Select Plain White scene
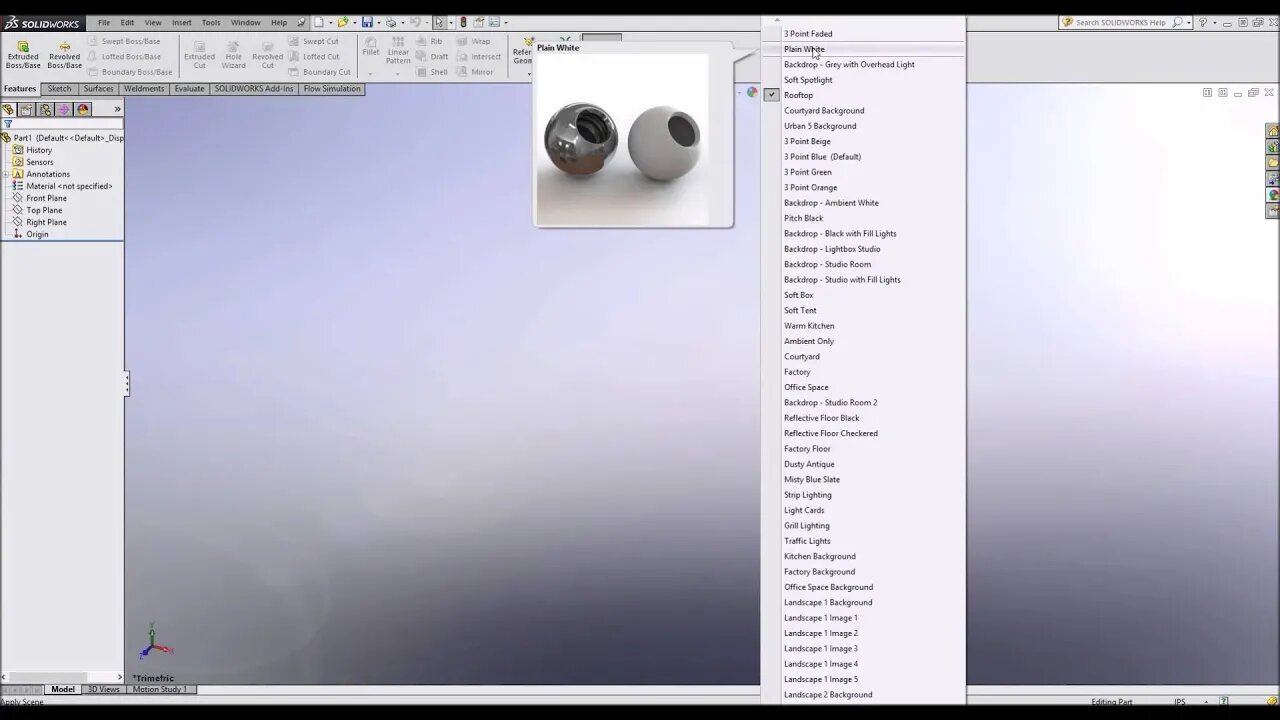The height and width of the screenshot is (720, 1280). (864, 49)
